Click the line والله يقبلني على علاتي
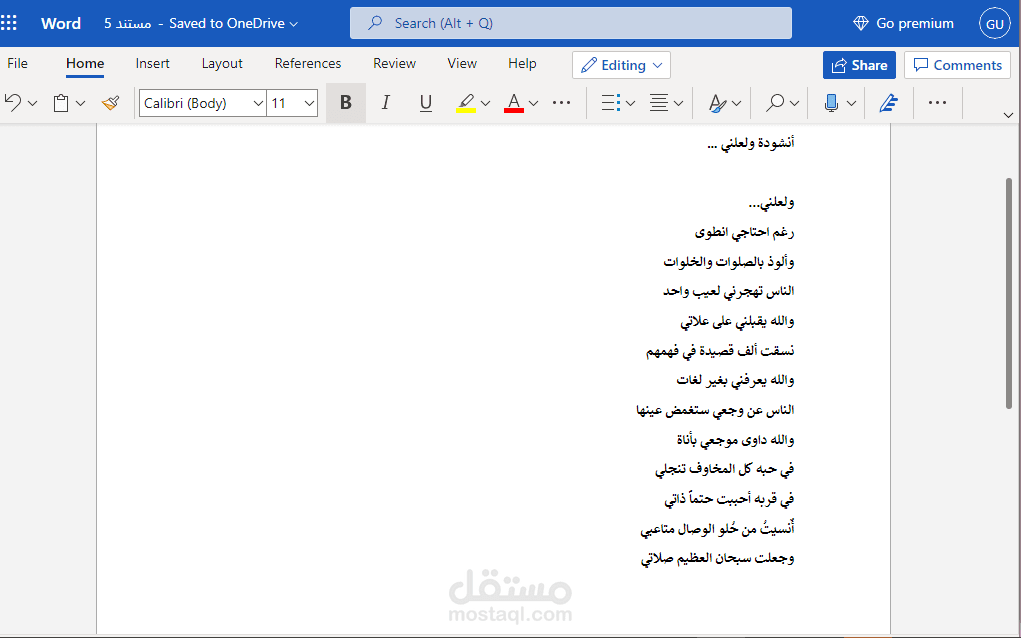Image resolution: width=1021 pixels, height=638 pixels. (737, 321)
